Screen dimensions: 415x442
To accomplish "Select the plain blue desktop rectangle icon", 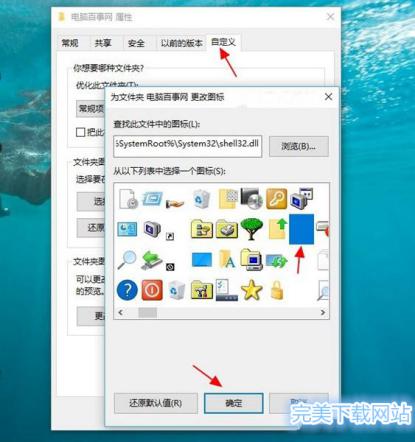I will click(202, 260).
